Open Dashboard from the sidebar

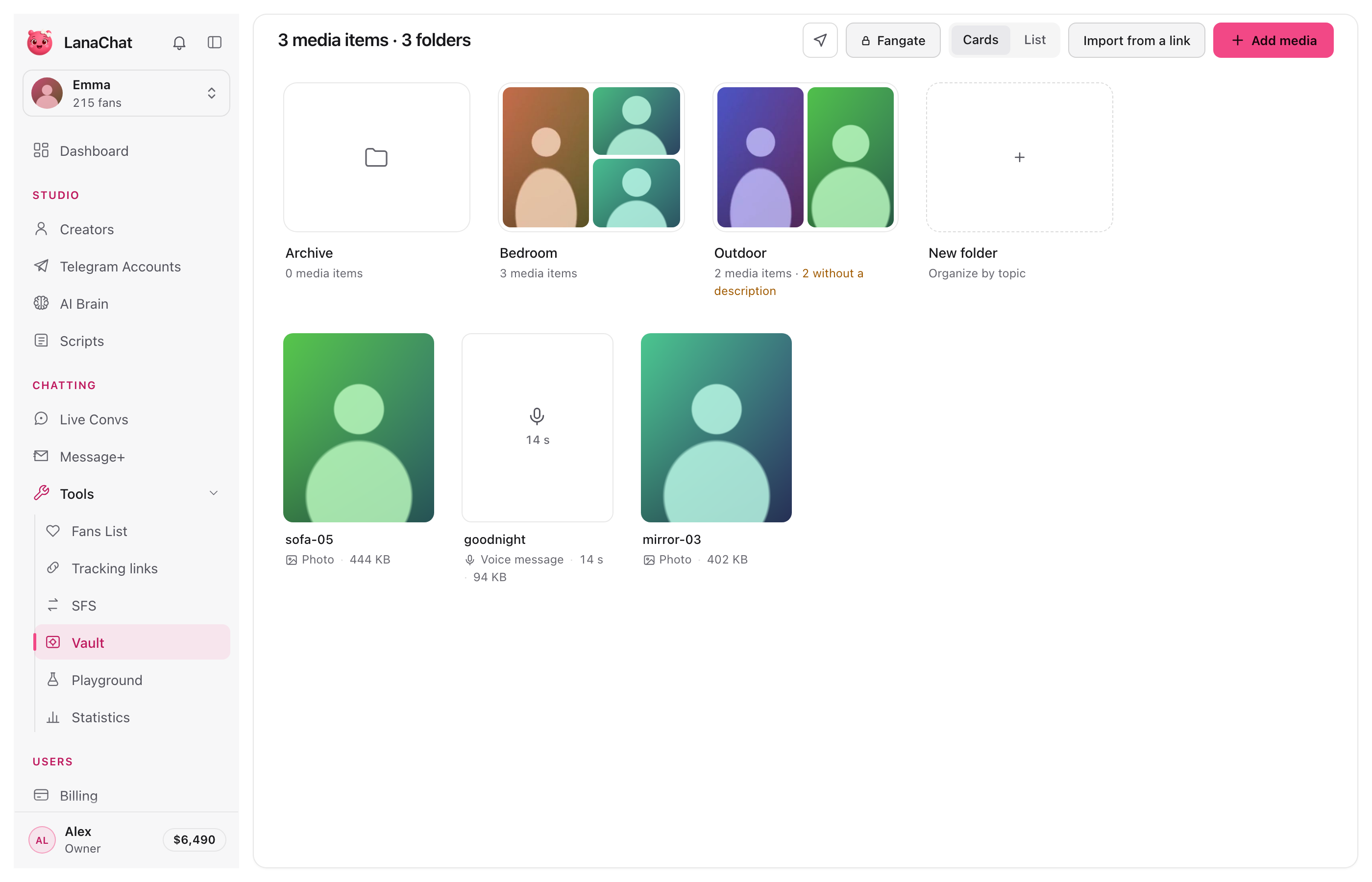pyautogui.click(x=126, y=150)
